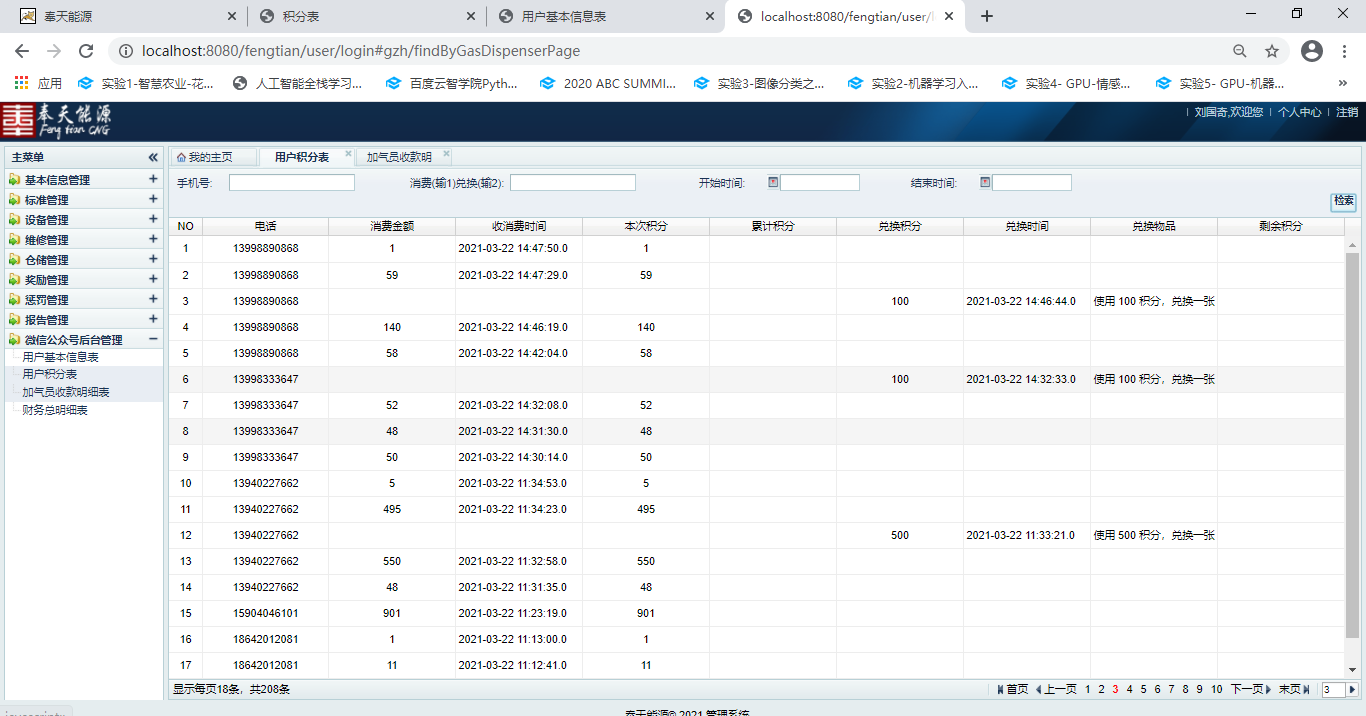Click the table's vertical scrollbar
Viewport: 1366px width, 716px height.
point(1352,440)
